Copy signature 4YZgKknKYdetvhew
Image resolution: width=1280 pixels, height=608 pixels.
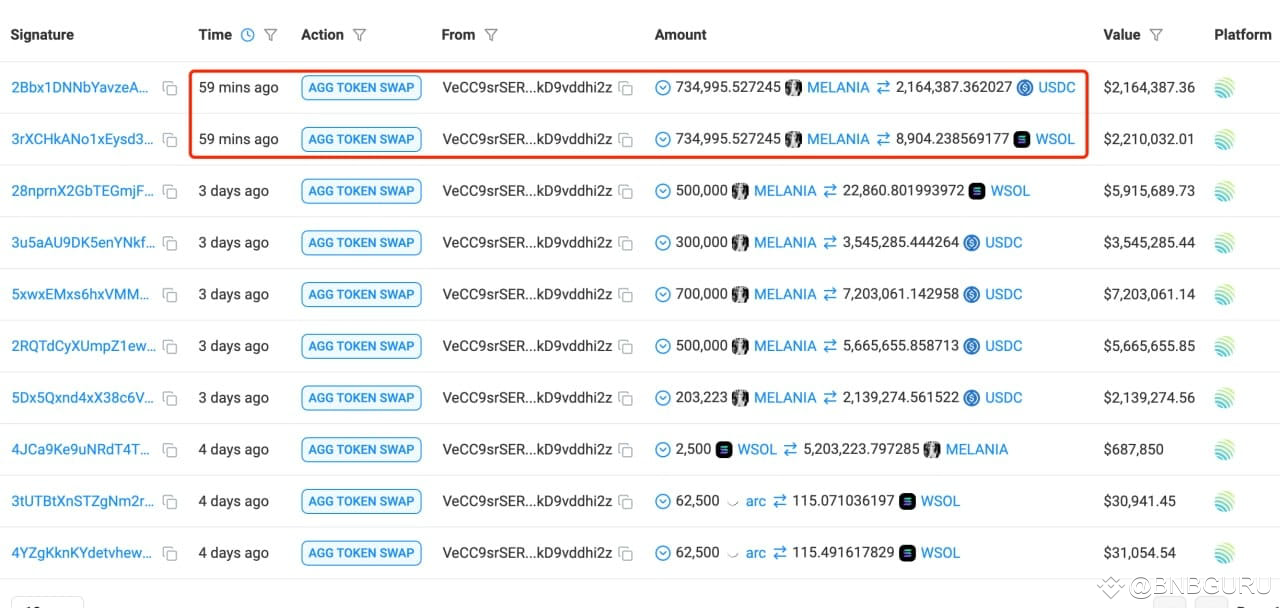(x=170, y=553)
